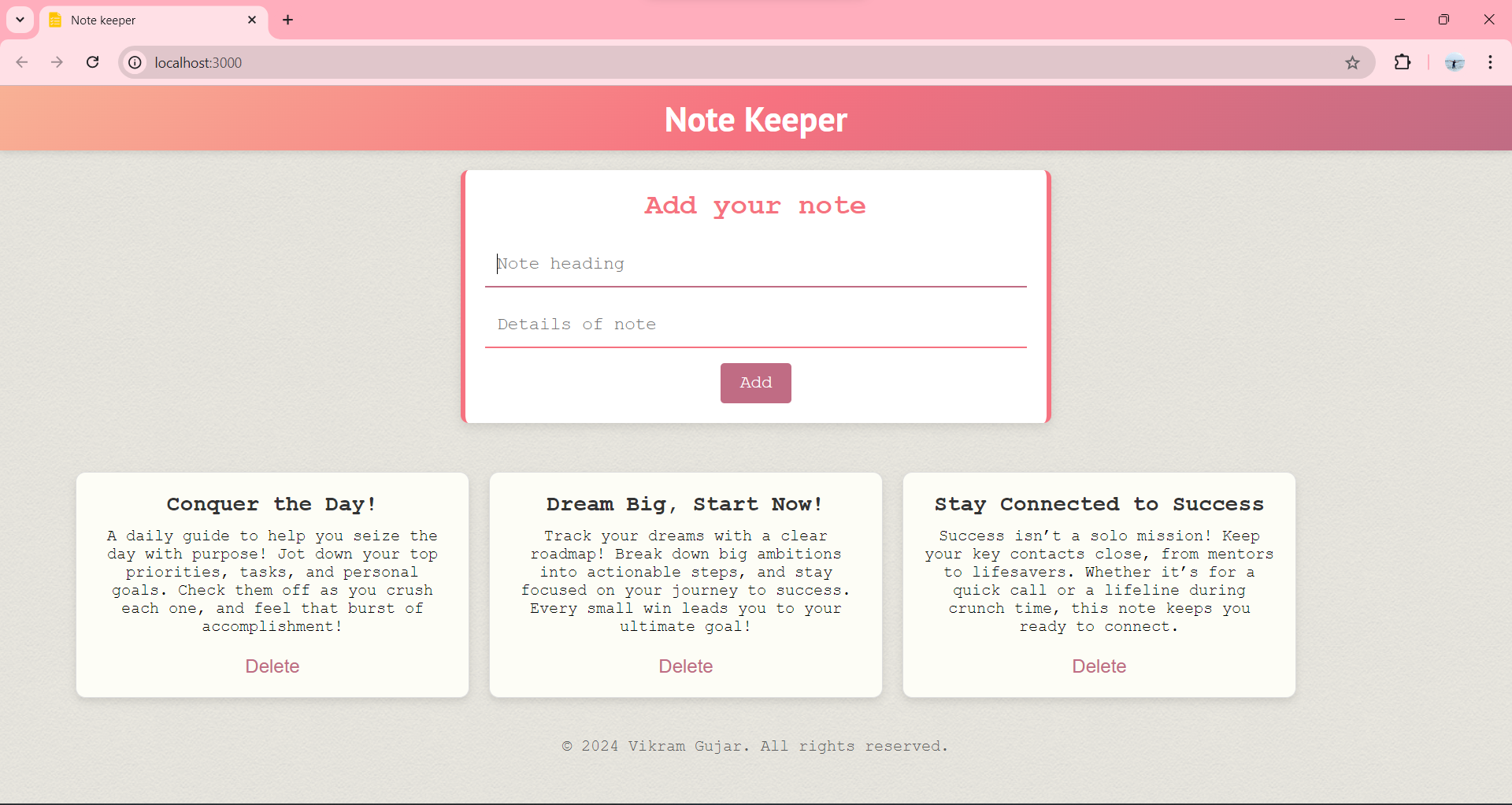
Task: View site information icon in address bar
Action: tap(135, 62)
